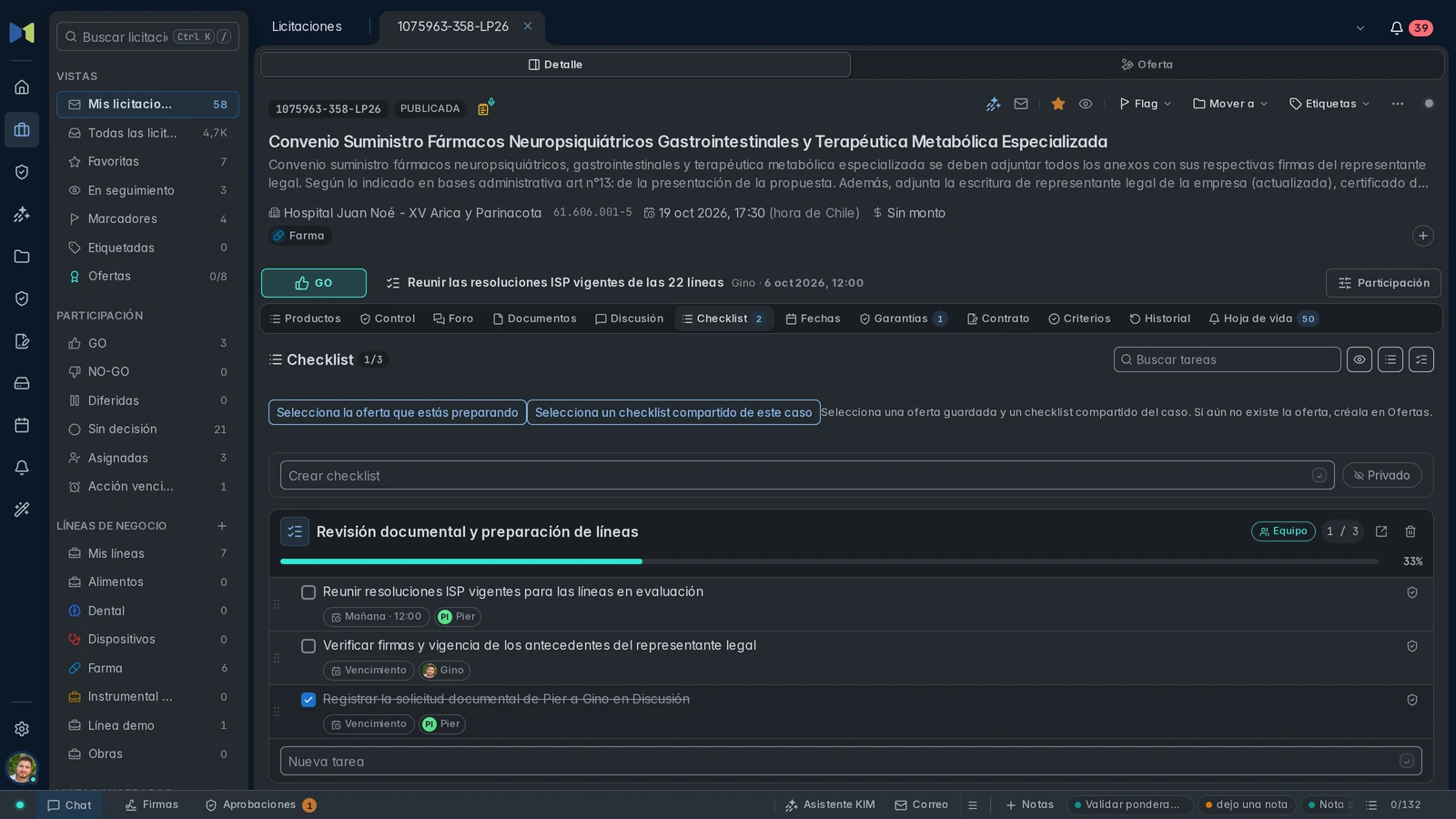The height and width of the screenshot is (819, 1456).
Task: Delete checklist using the trash icon
Action: (1410, 531)
